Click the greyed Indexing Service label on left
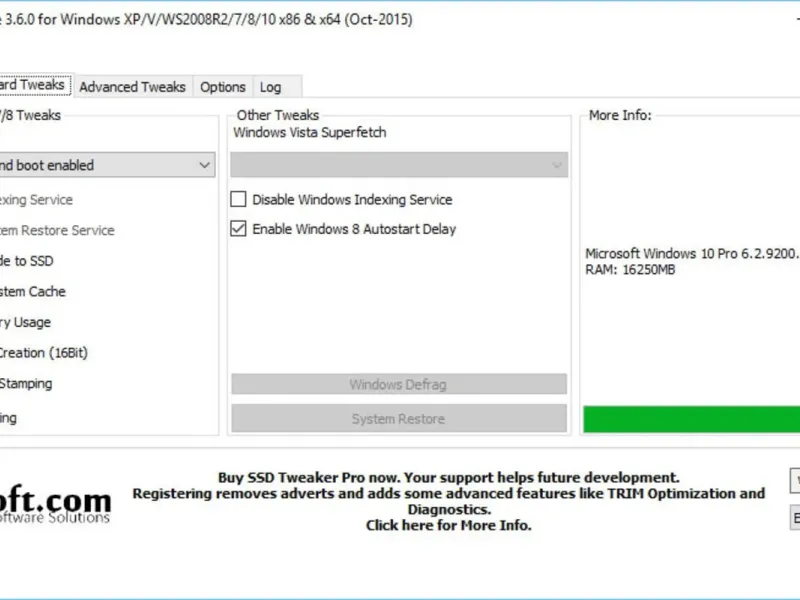This screenshot has width=800, height=600. pyautogui.click(x=36, y=199)
